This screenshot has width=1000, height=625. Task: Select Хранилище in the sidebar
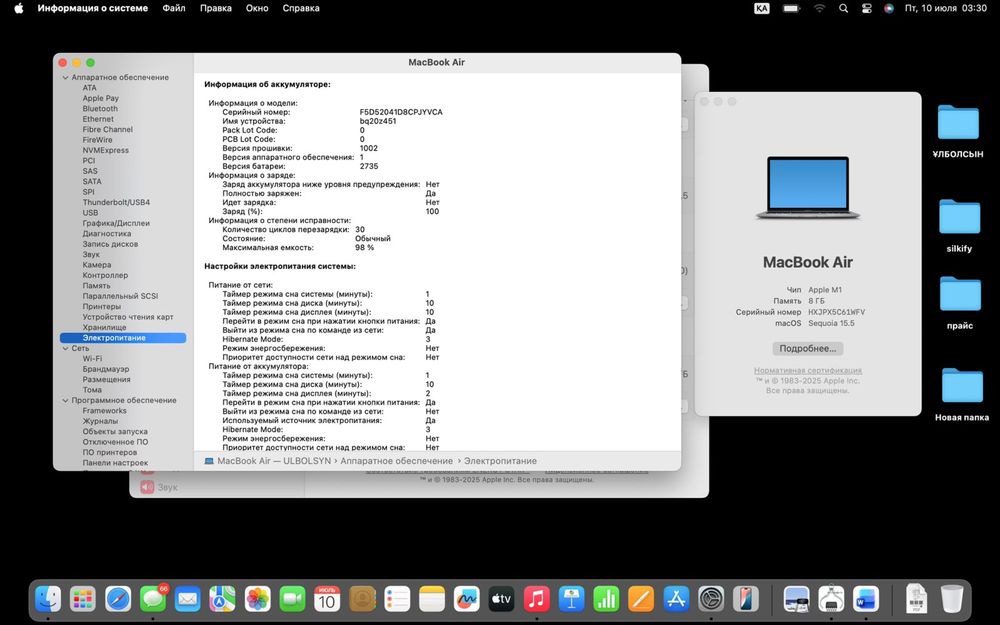pyautogui.click(x=105, y=327)
